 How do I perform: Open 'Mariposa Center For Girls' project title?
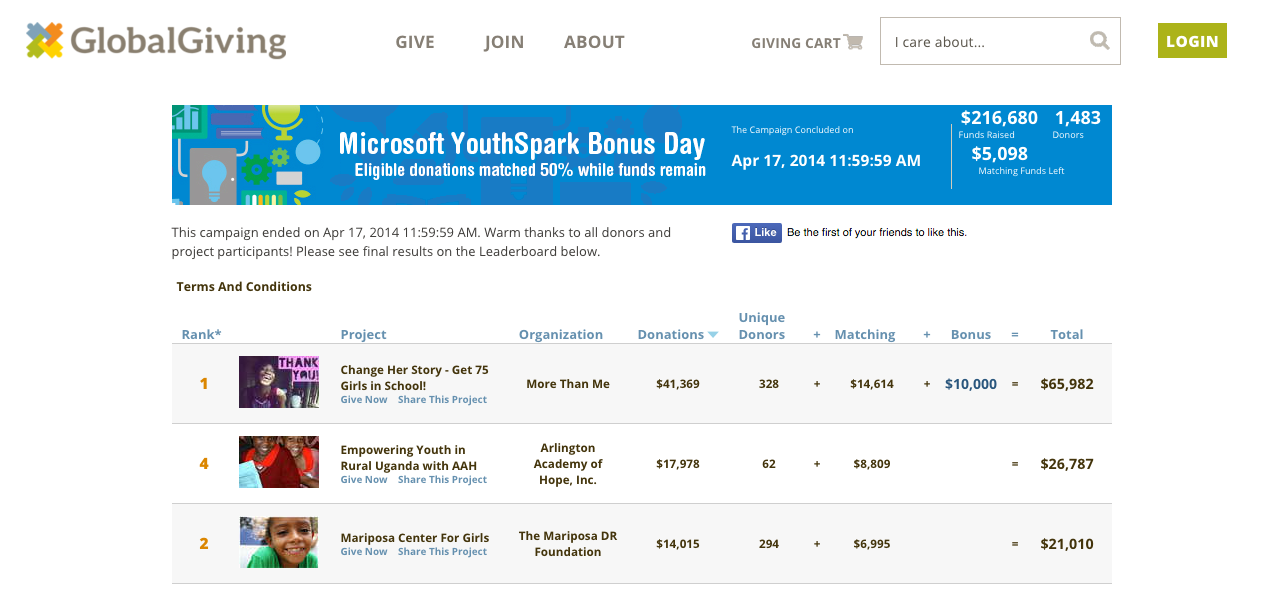coord(415,538)
